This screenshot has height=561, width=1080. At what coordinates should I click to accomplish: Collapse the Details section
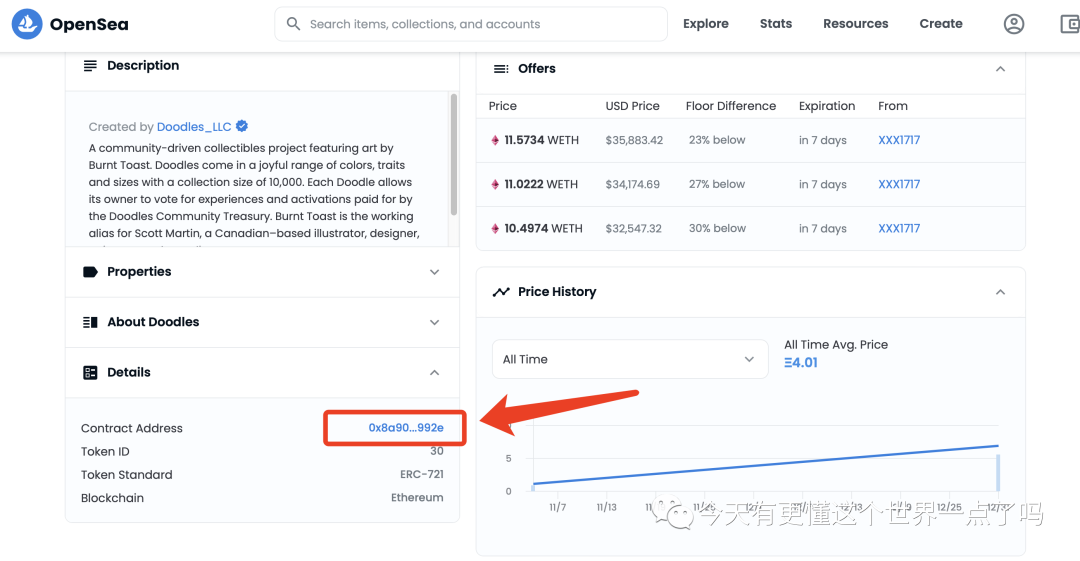click(x=434, y=372)
